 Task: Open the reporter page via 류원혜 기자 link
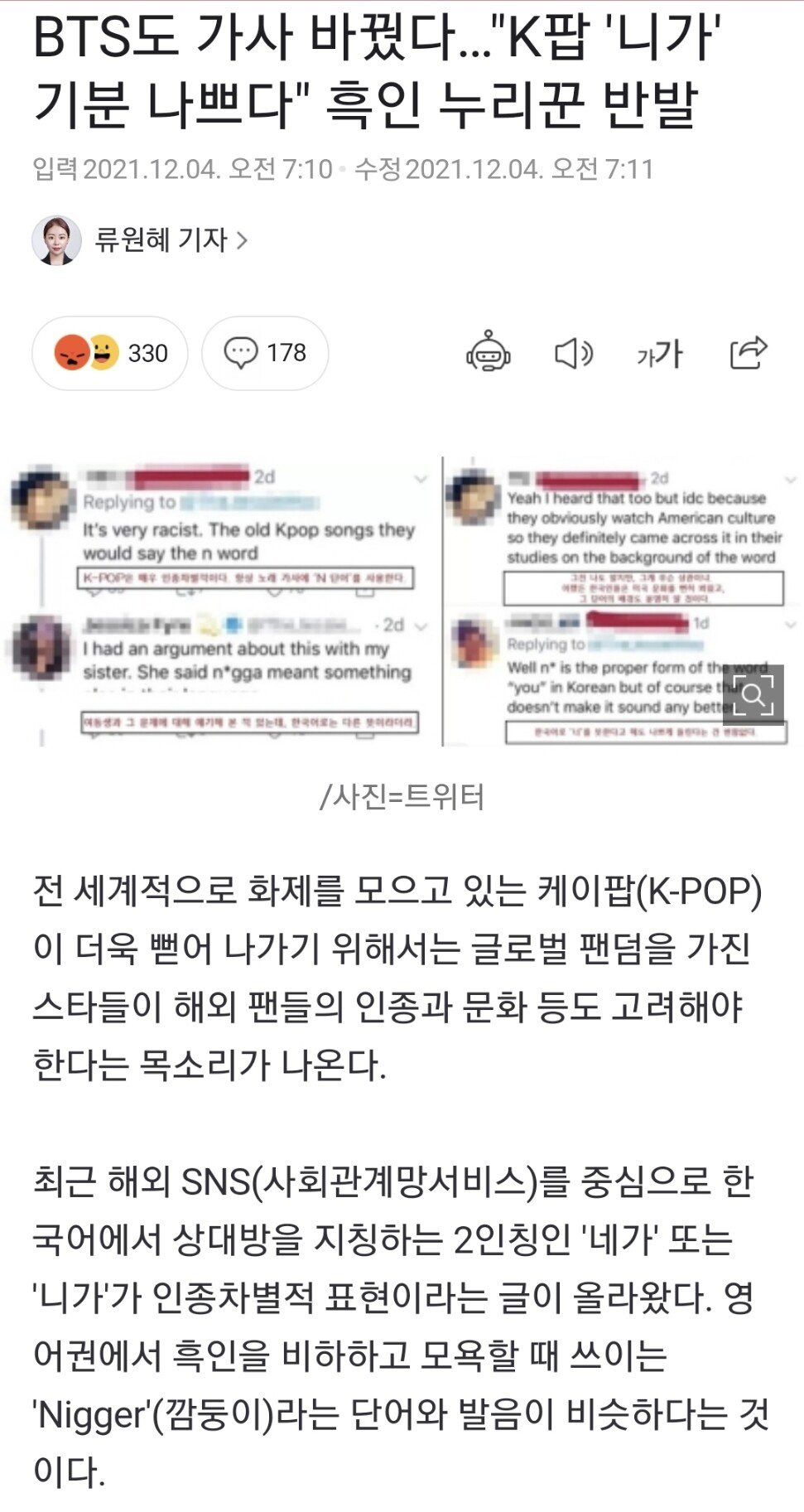coord(161,240)
